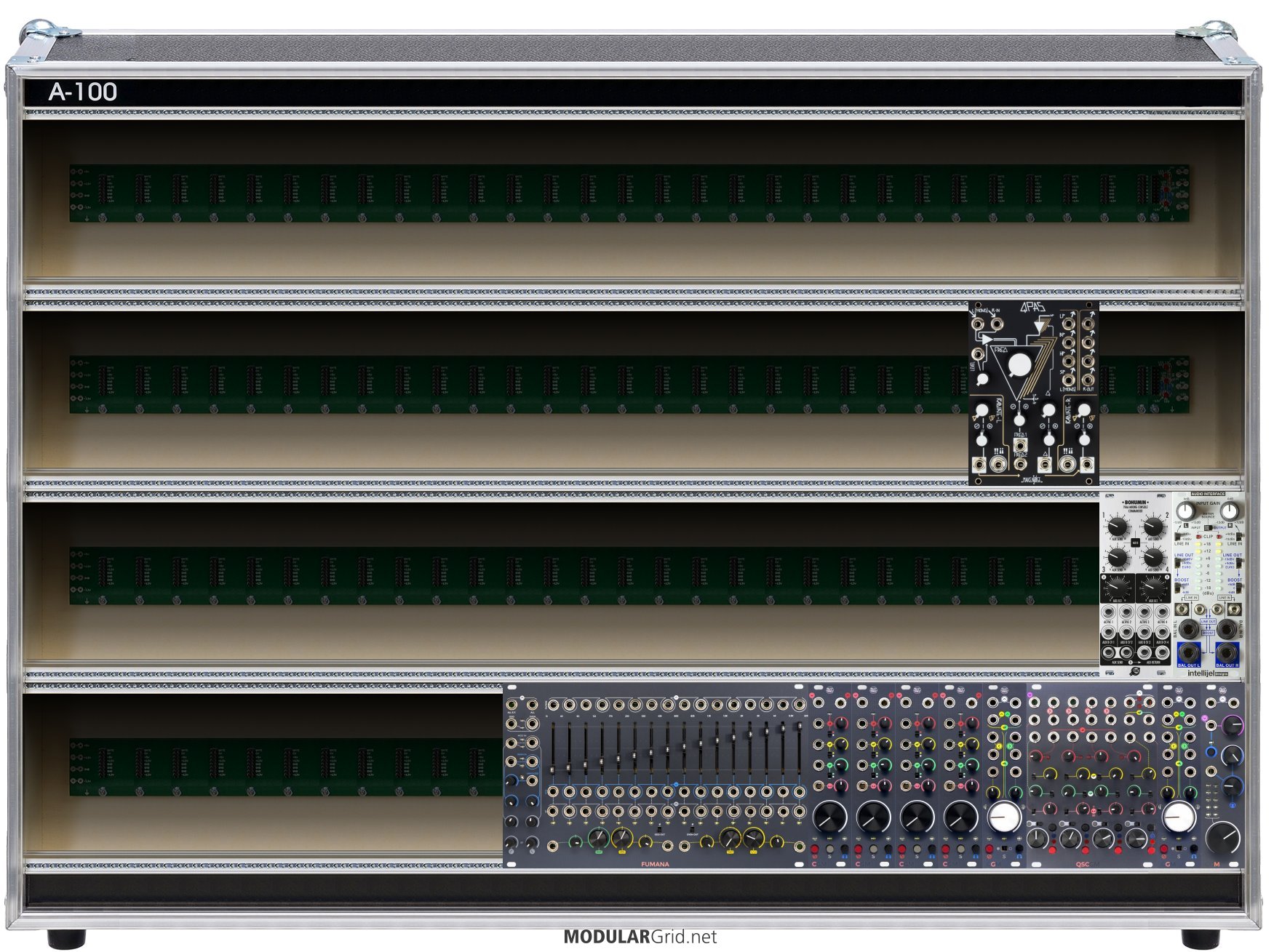Click the large white knob on the right G module
Viewport: 1282px width, 952px height.
click(x=1179, y=817)
